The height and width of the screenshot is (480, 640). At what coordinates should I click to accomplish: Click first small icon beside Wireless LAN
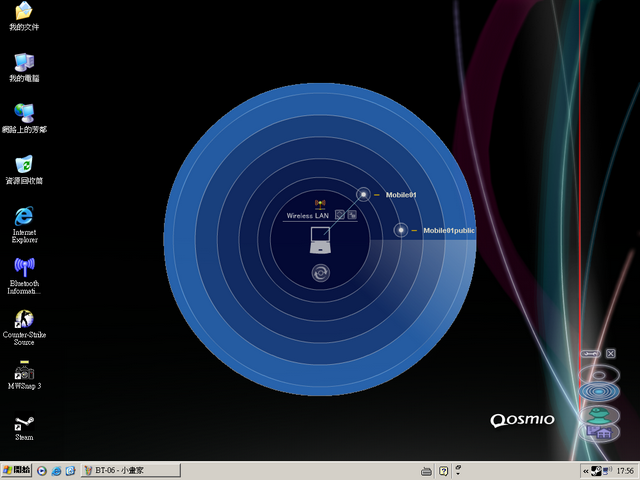(340, 215)
